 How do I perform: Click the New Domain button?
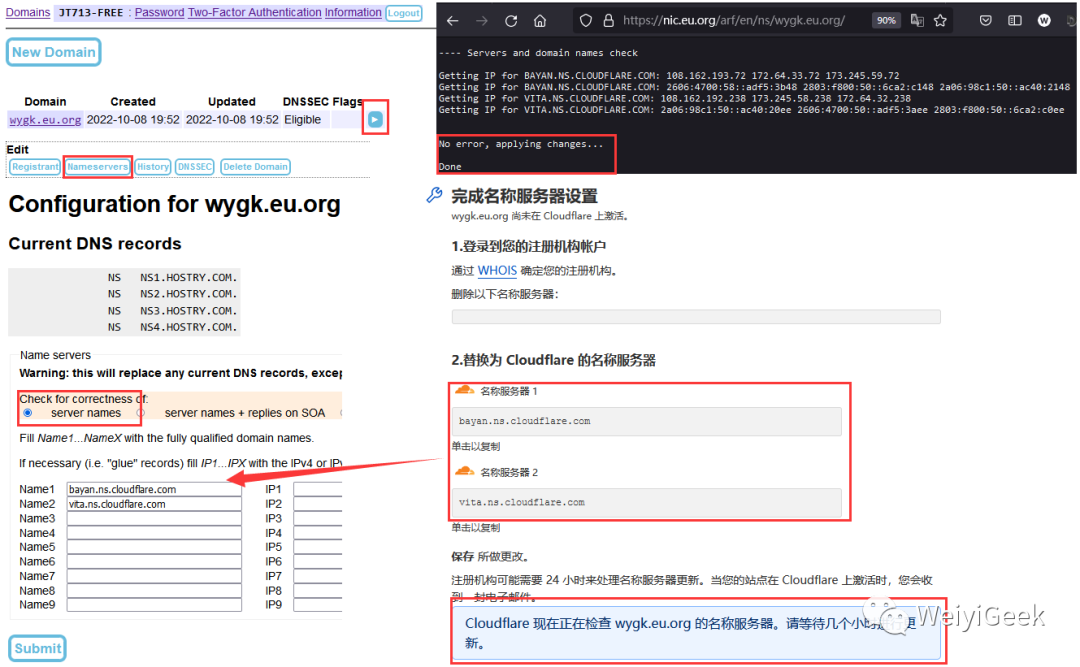point(53,51)
